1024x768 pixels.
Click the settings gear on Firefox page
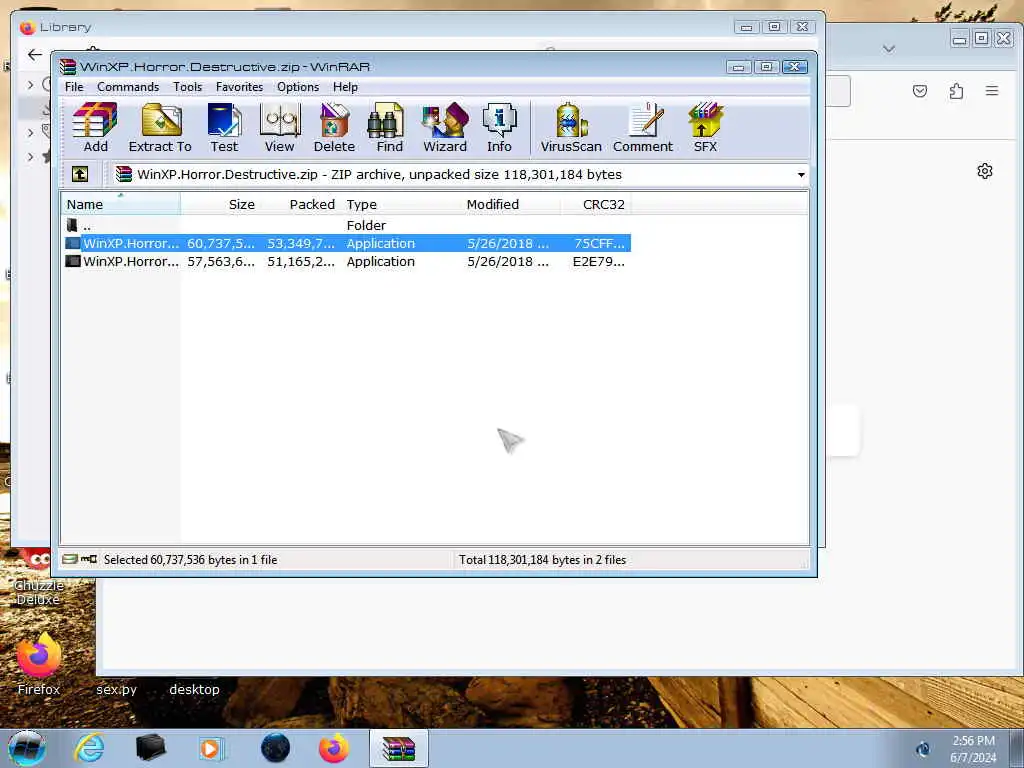(985, 171)
